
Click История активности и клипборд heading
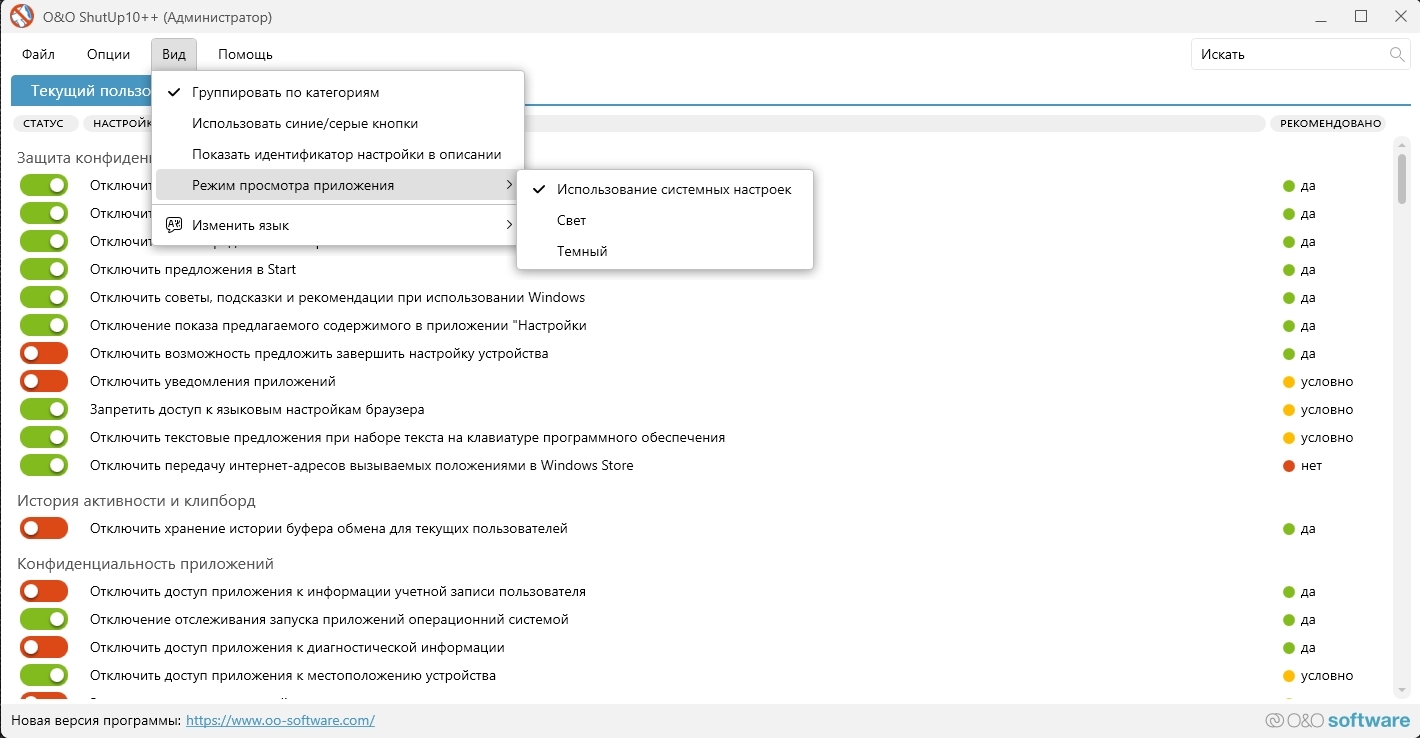point(136,500)
